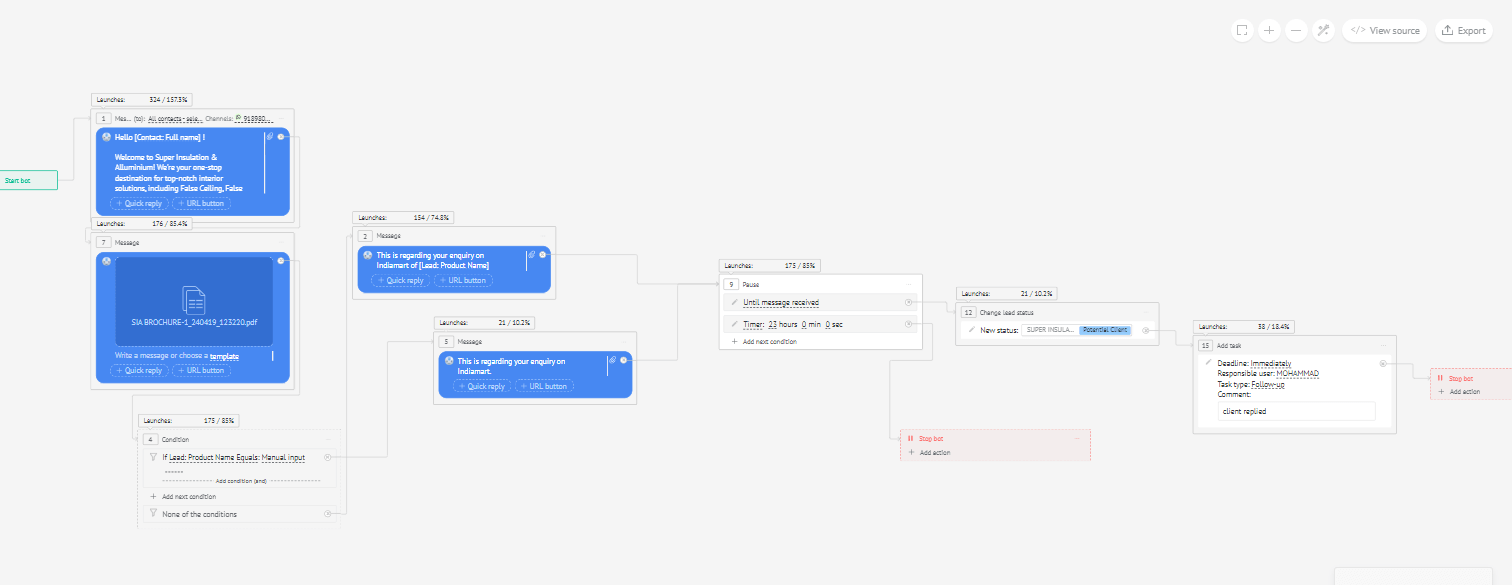Add Quick reply to Hello message
The height and width of the screenshot is (585, 1512).
click(139, 203)
